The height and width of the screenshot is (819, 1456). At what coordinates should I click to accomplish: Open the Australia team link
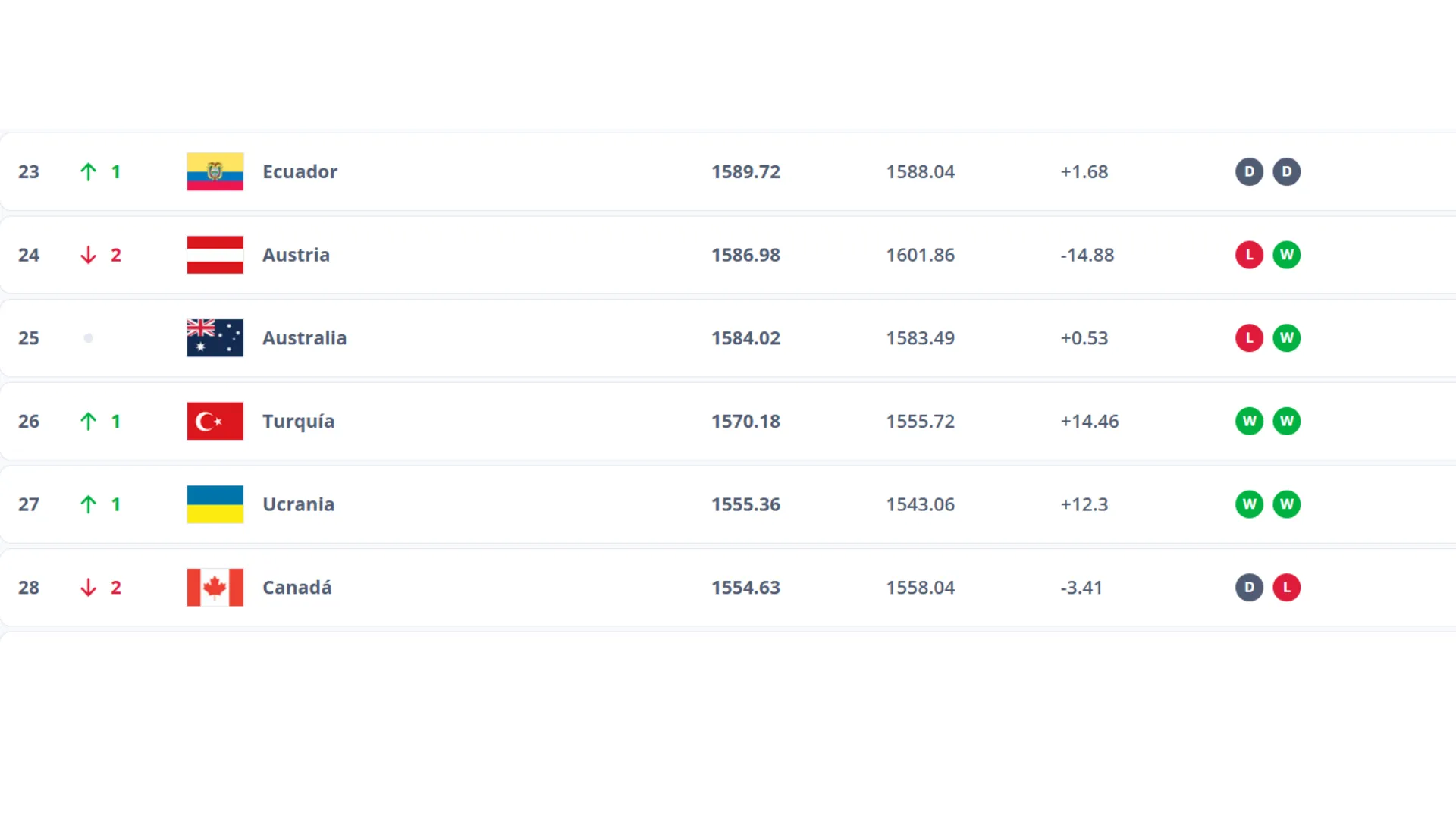pyautogui.click(x=304, y=338)
